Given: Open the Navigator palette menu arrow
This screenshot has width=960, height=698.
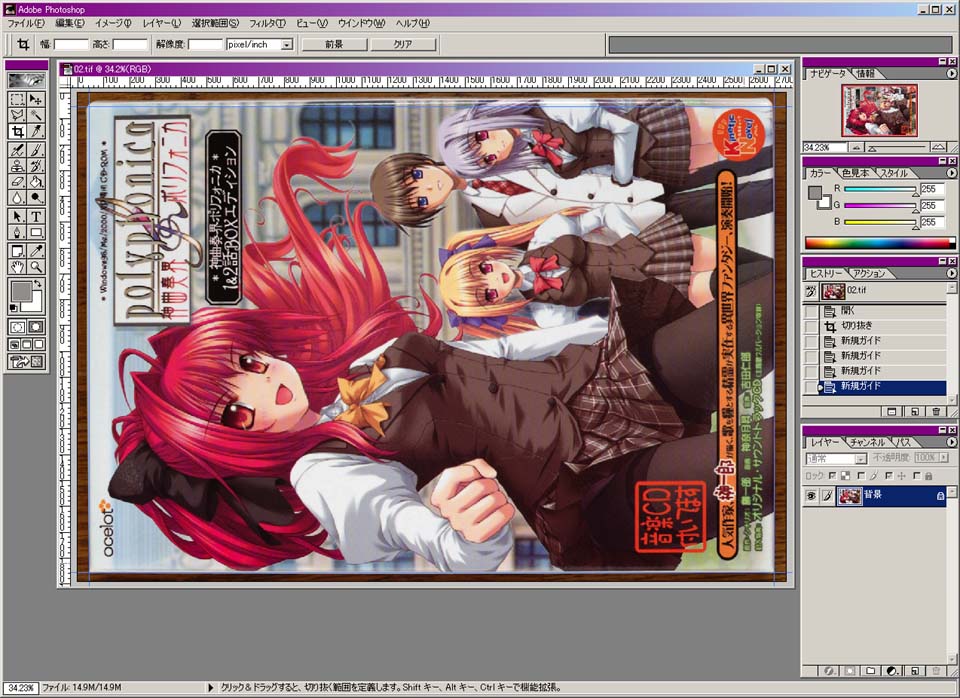Looking at the screenshot, I should point(951,73).
